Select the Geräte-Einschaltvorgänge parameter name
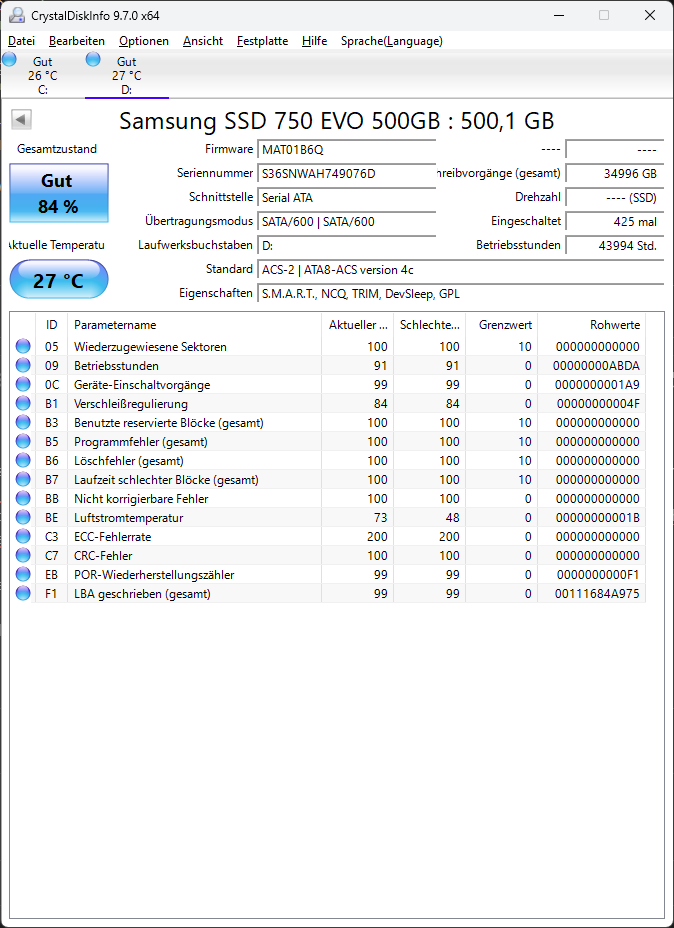This screenshot has height=928, width=674. (x=142, y=385)
